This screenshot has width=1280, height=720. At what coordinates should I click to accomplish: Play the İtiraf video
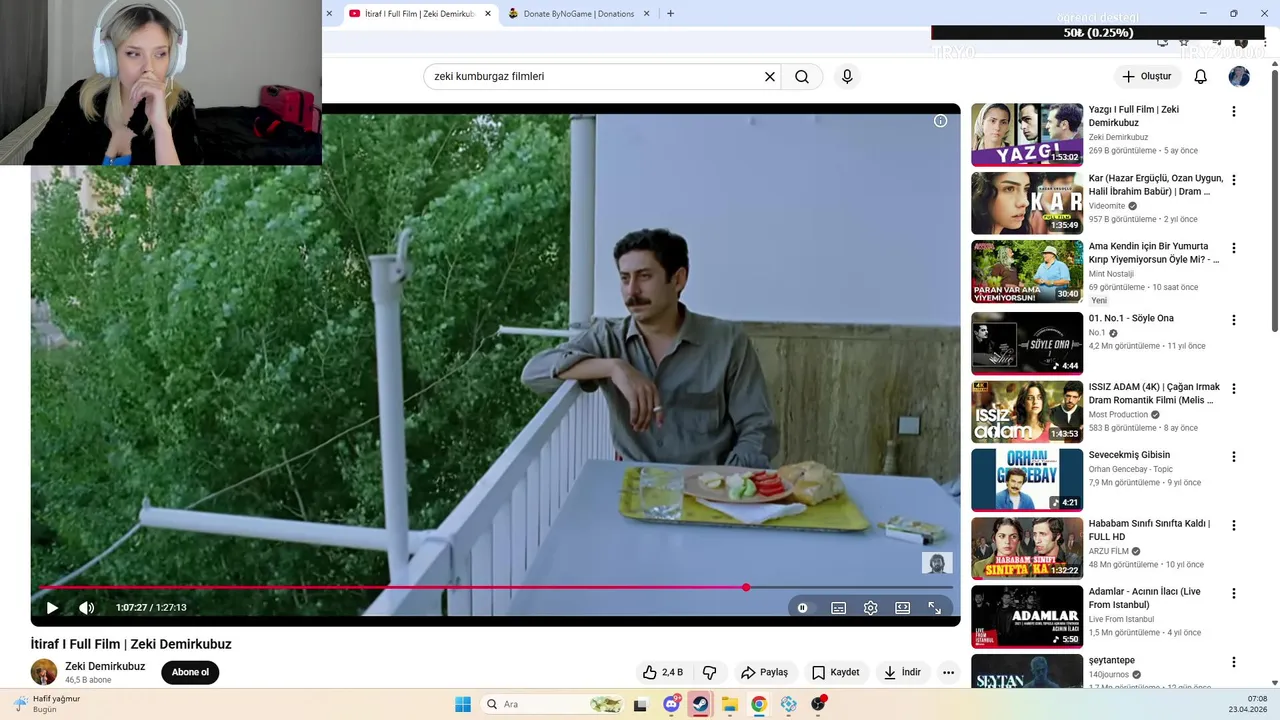tap(52, 607)
